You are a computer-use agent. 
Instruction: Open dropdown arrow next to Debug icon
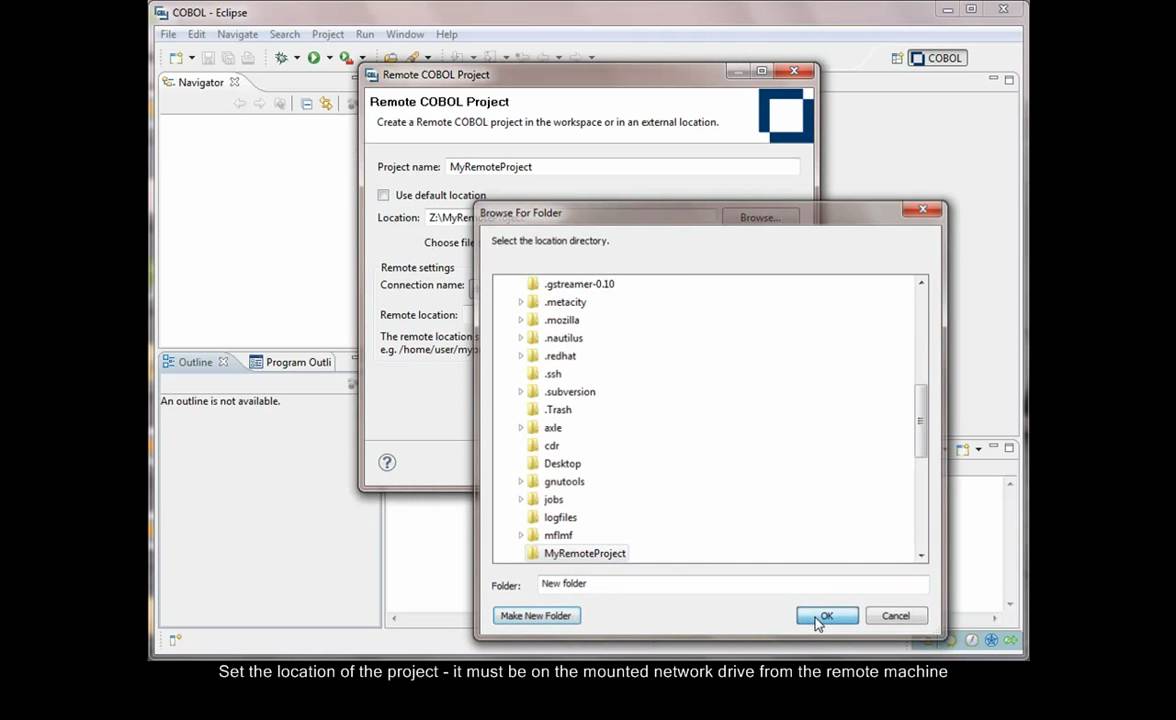click(x=297, y=58)
